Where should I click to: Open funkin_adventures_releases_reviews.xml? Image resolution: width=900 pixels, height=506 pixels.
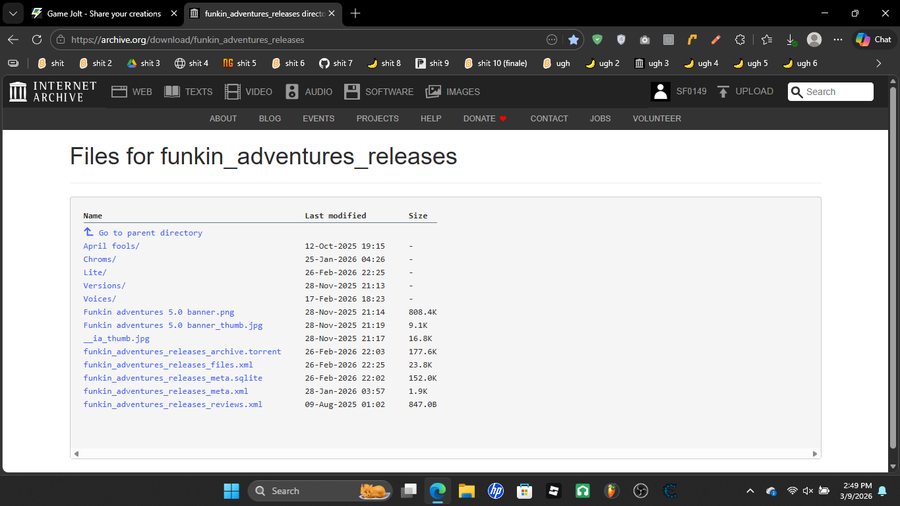point(173,404)
